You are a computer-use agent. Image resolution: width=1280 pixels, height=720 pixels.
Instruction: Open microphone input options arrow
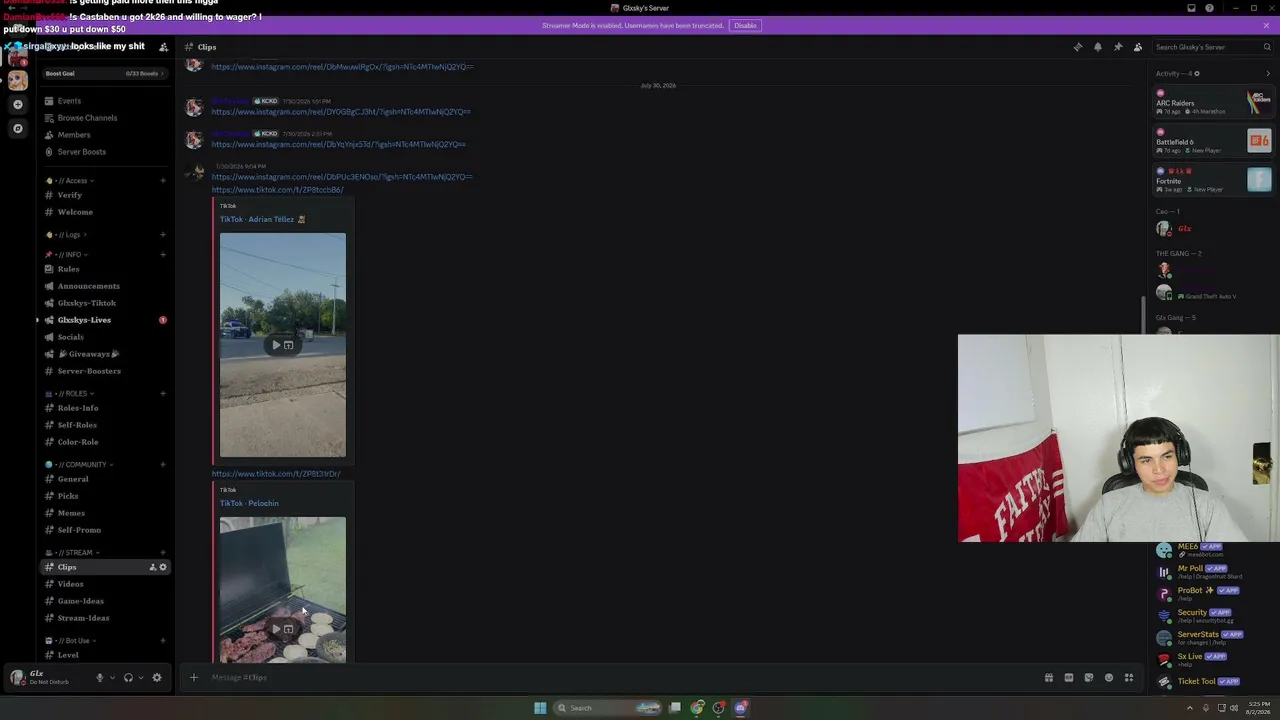click(x=111, y=677)
